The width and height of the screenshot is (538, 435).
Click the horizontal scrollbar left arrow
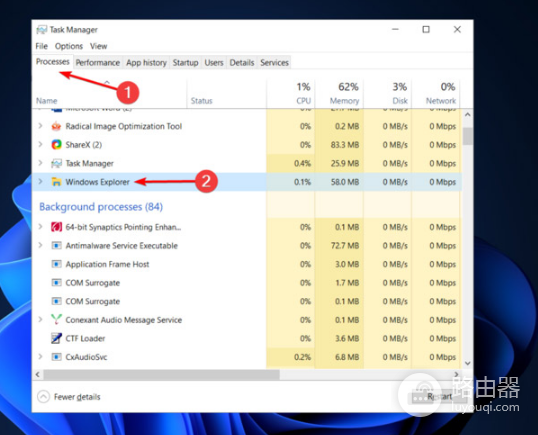[x=38, y=375]
